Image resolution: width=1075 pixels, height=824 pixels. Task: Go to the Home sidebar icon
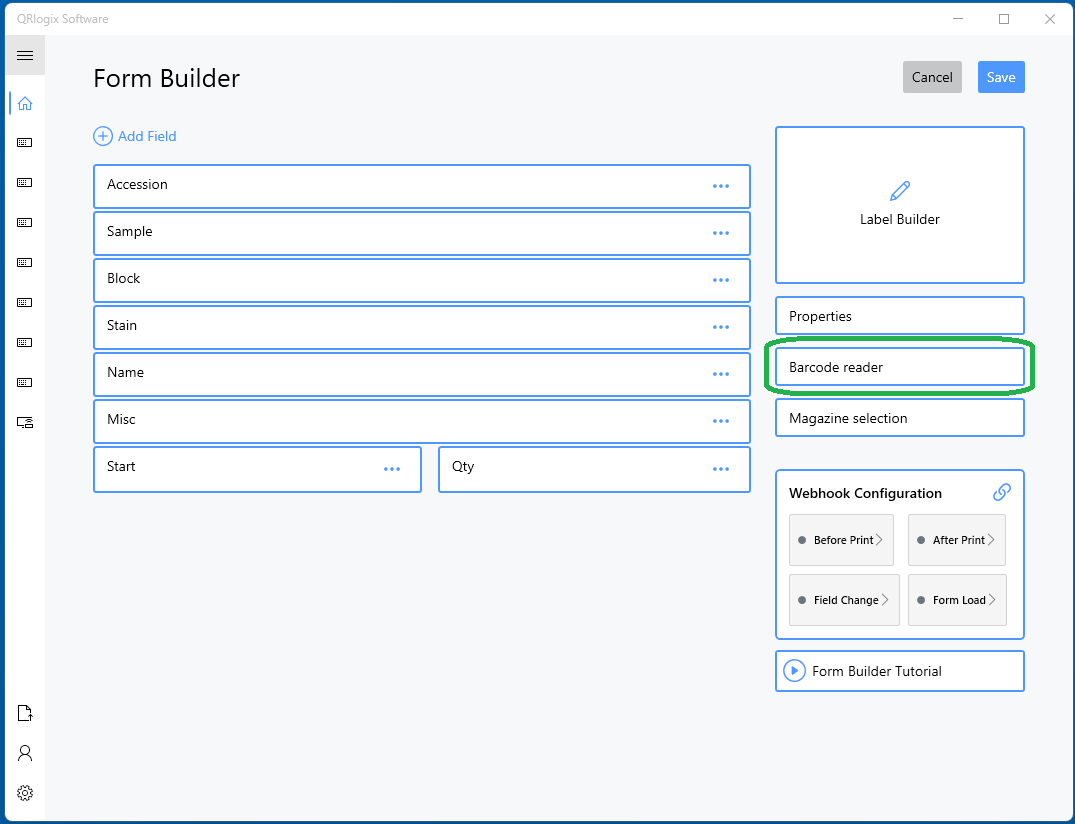tap(25, 103)
